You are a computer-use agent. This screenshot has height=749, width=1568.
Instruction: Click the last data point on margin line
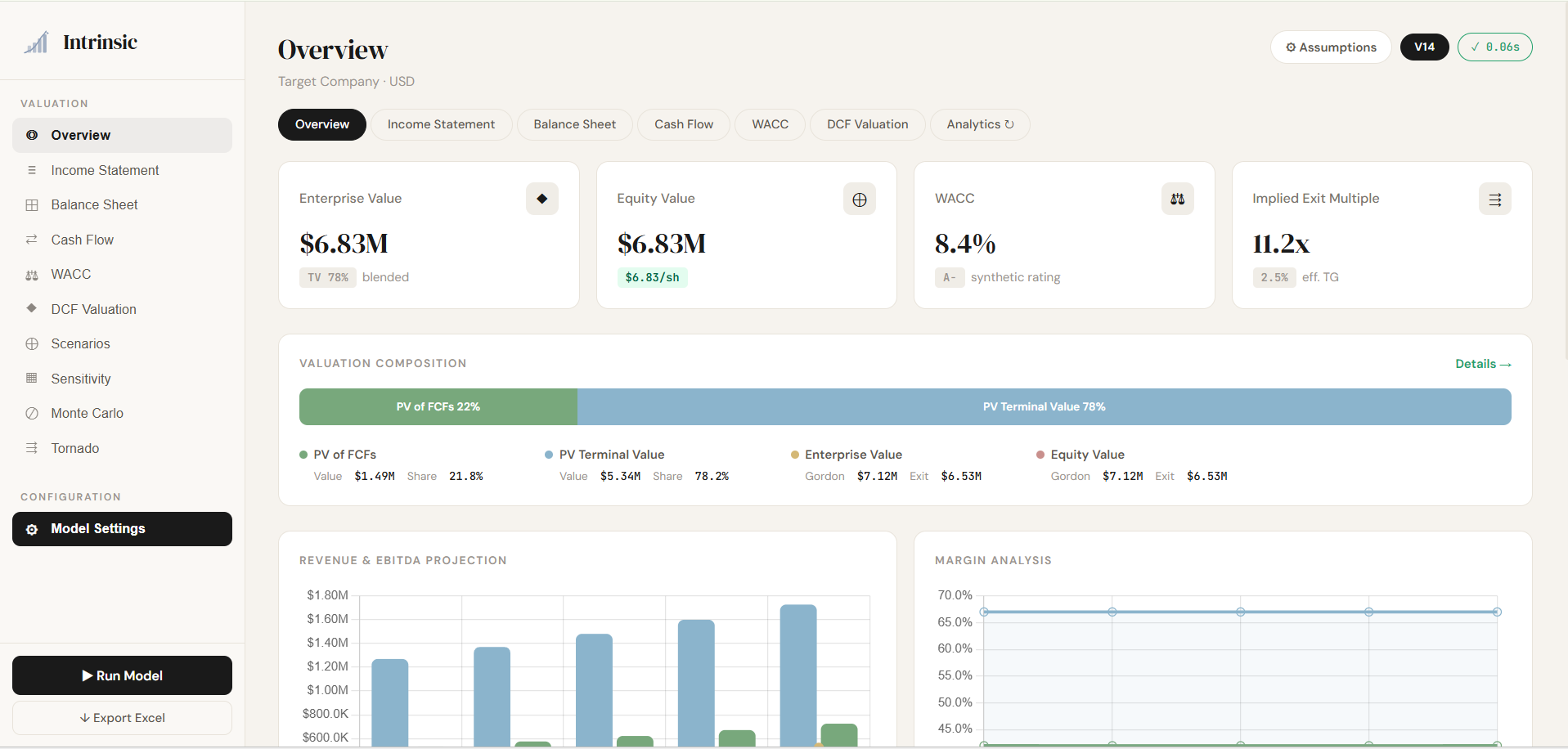pyautogui.click(x=1497, y=612)
